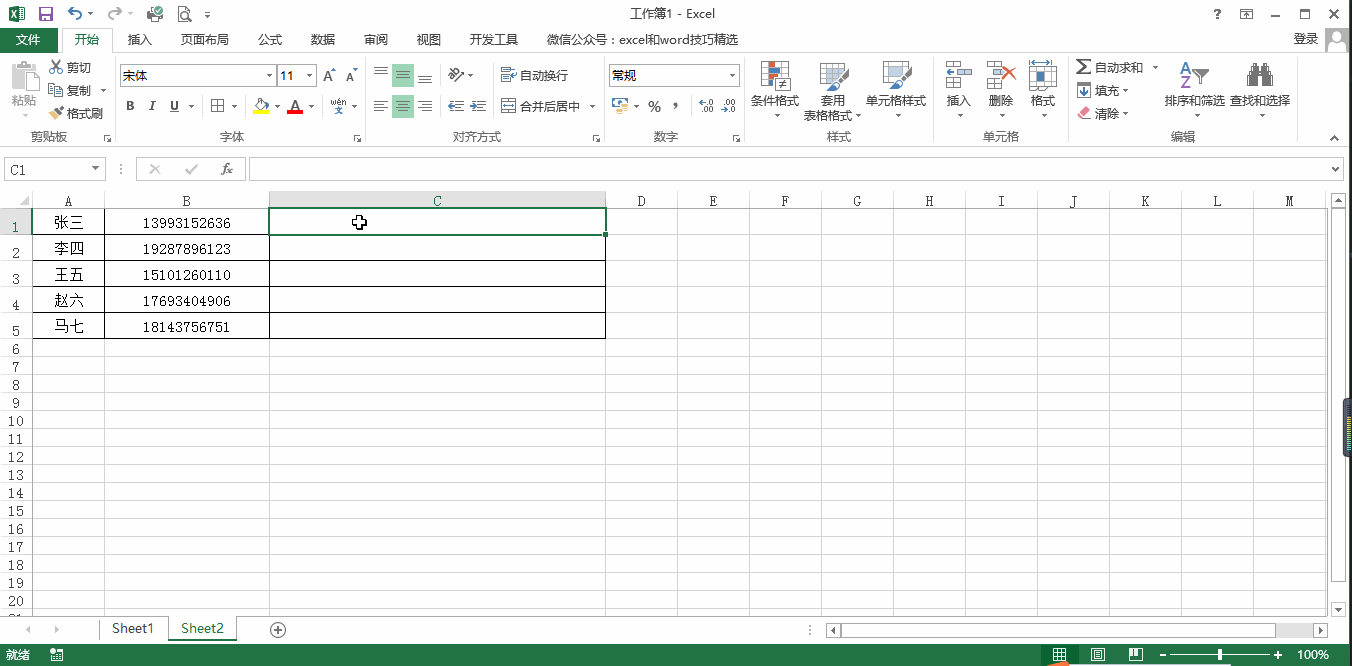Click zoom in plus button
Viewport: 1352px width, 666px height.
click(1278, 655)
